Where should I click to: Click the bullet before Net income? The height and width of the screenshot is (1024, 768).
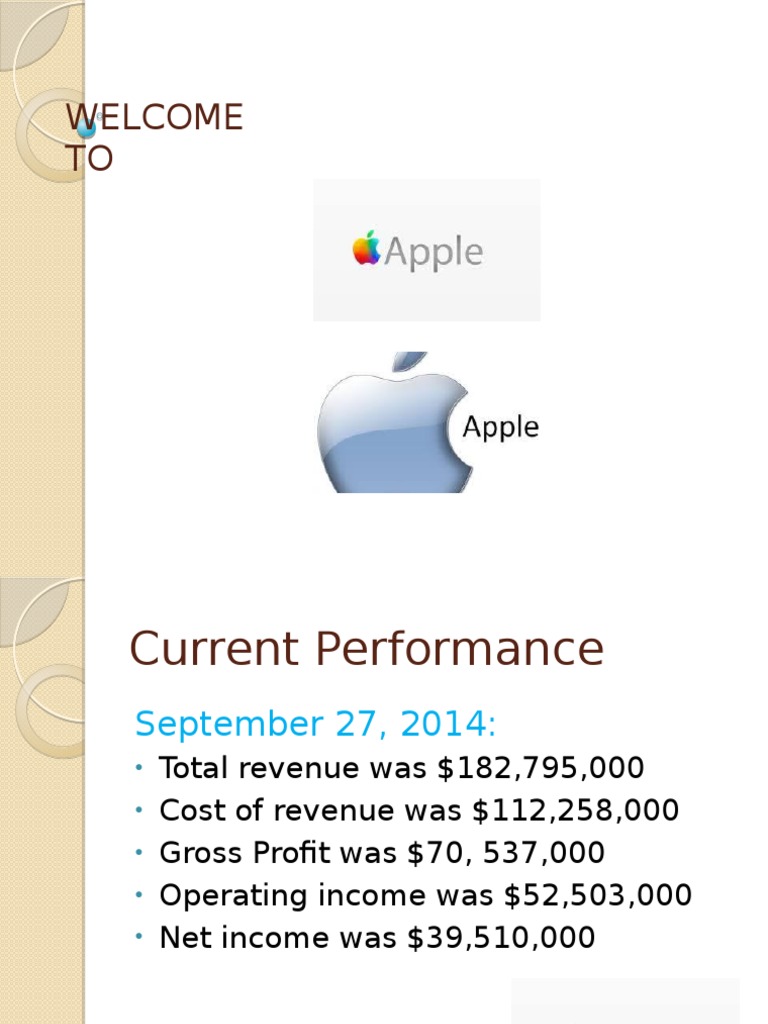(138, 938)
